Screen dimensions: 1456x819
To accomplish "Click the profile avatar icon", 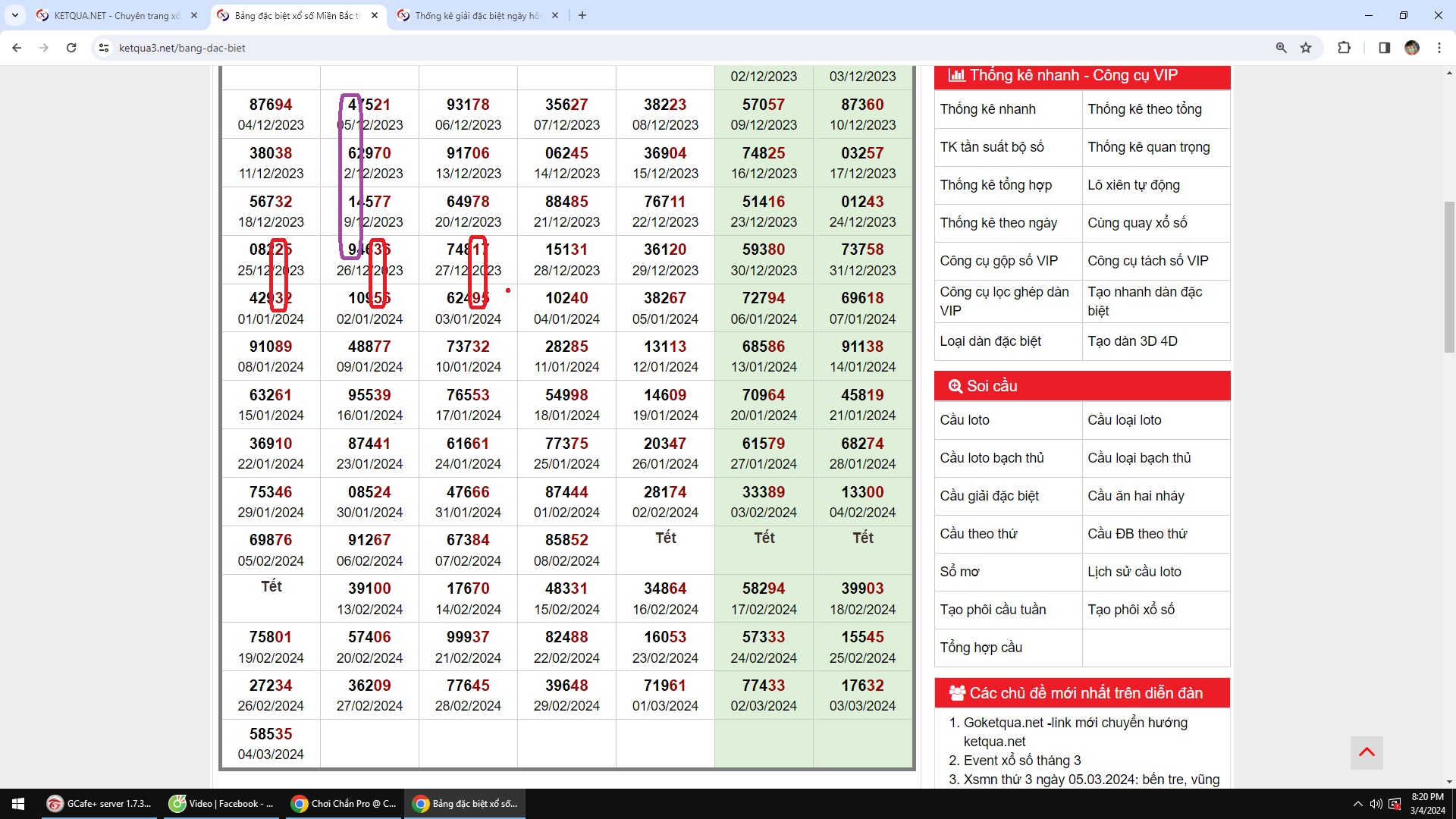I will 1411,48.
